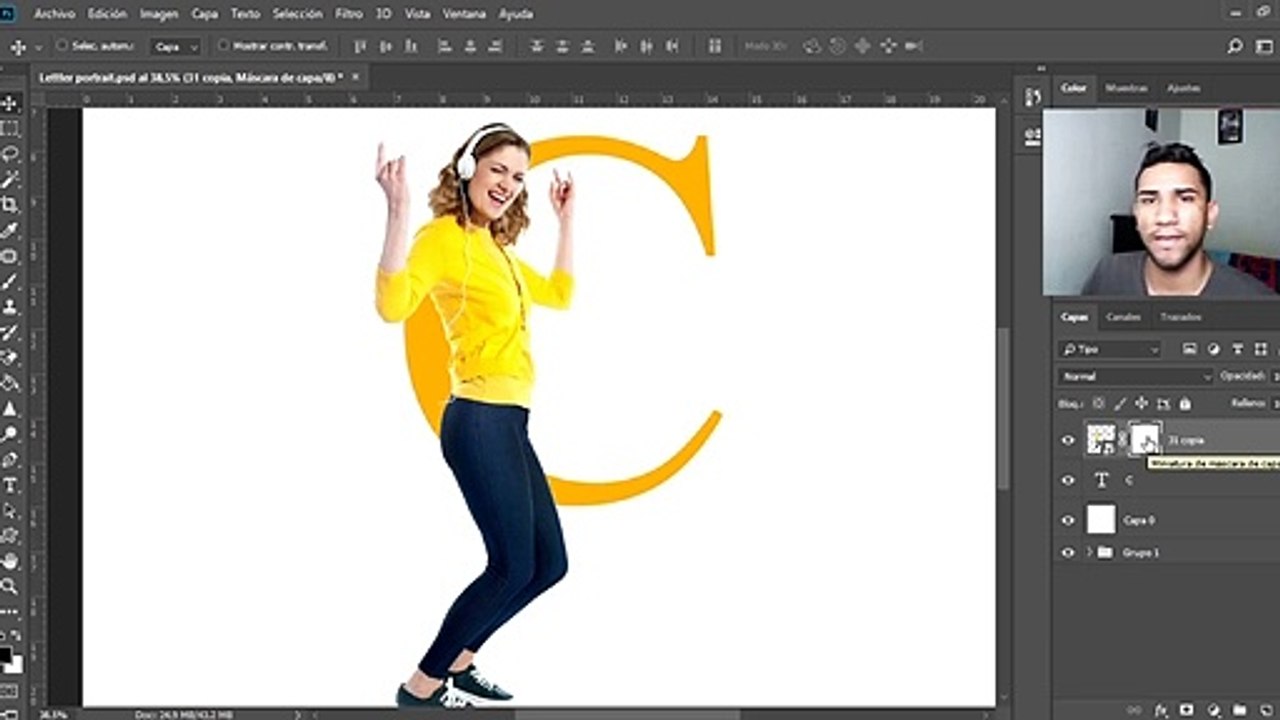Open the History panel icon in collapsed dock
This screenshot has height=720, width=1280.
(1033, 97)
